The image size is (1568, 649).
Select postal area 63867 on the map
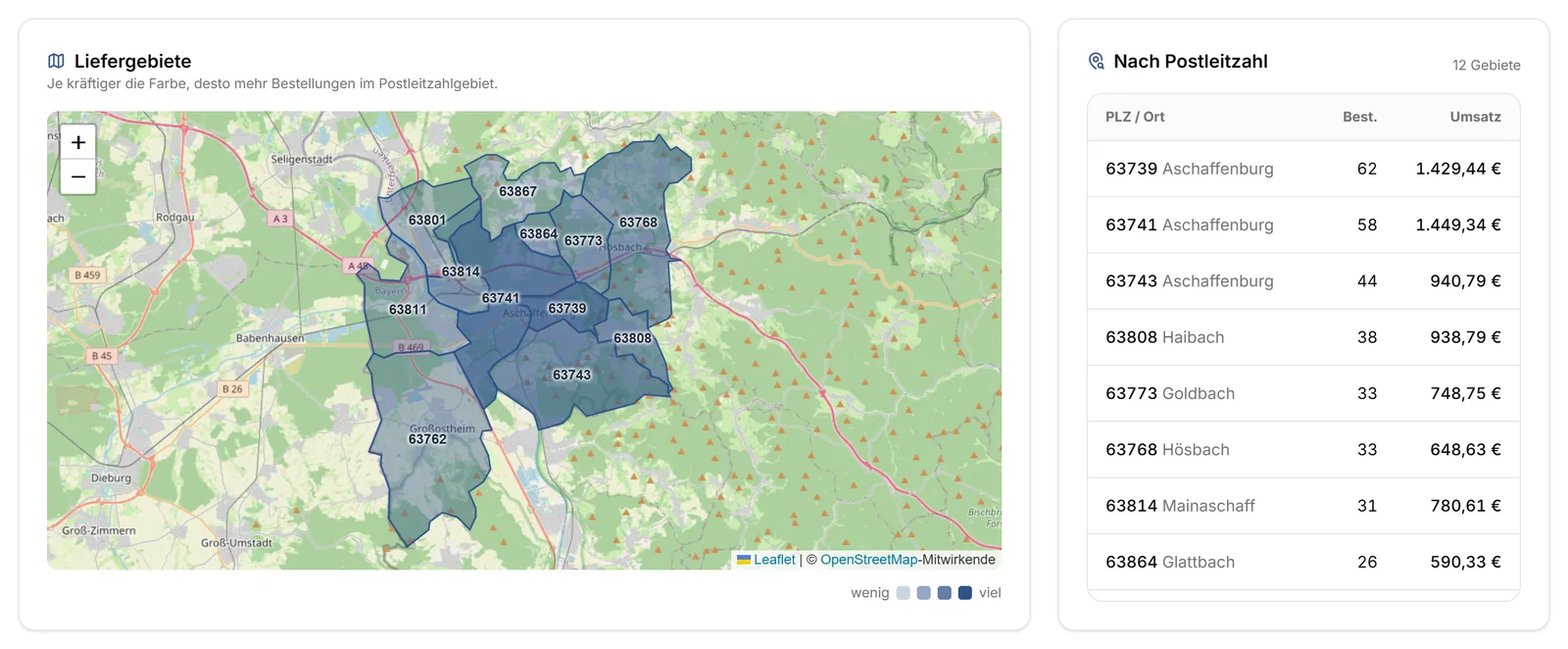pos(517,191)
